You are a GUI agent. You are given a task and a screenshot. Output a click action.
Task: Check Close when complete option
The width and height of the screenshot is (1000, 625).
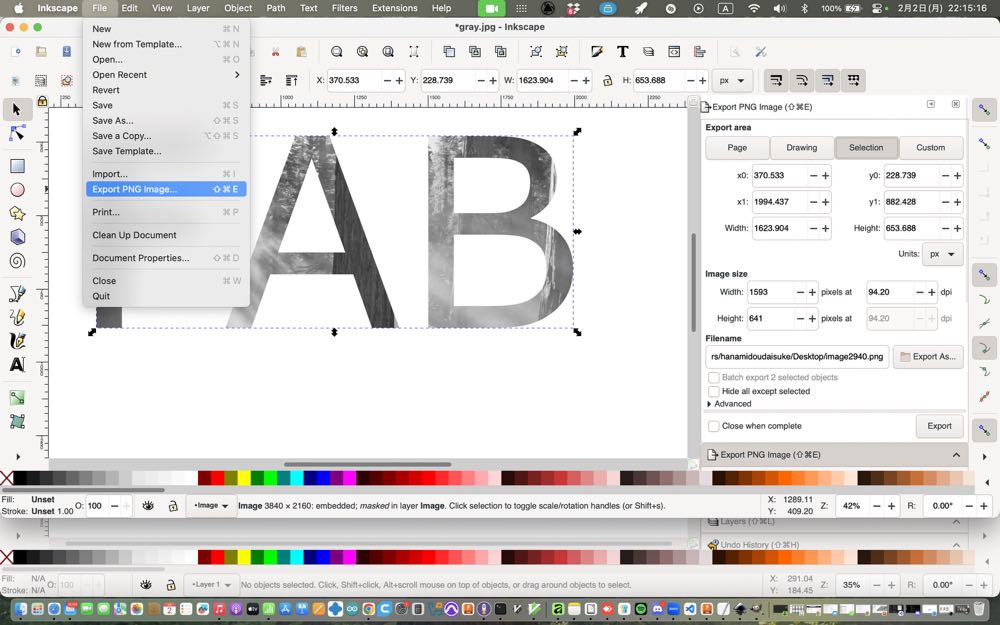pos(714,426)
